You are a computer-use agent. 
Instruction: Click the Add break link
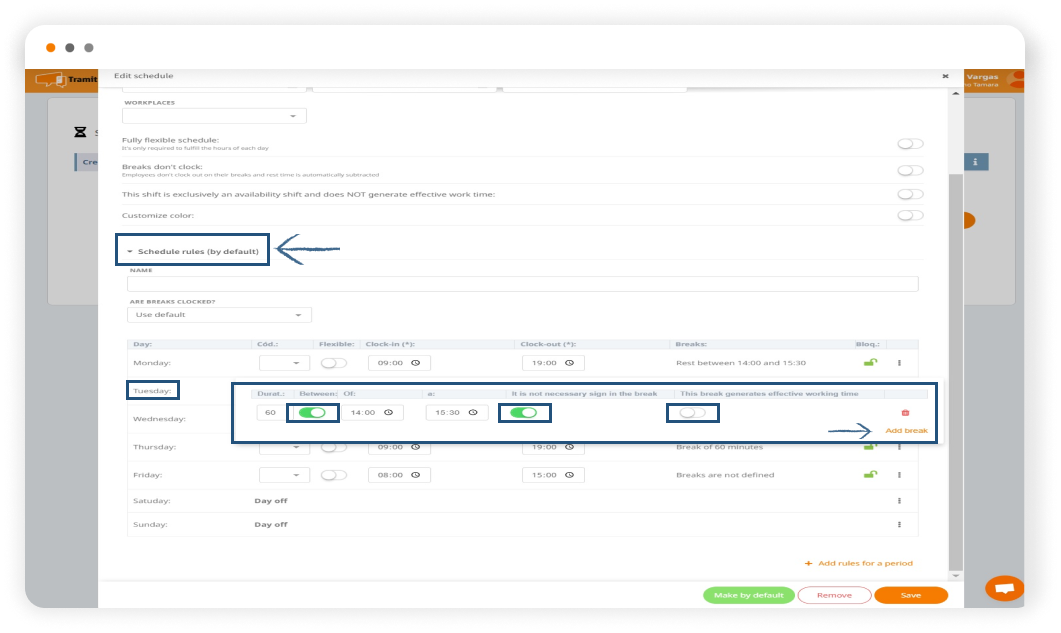point(906,431)
